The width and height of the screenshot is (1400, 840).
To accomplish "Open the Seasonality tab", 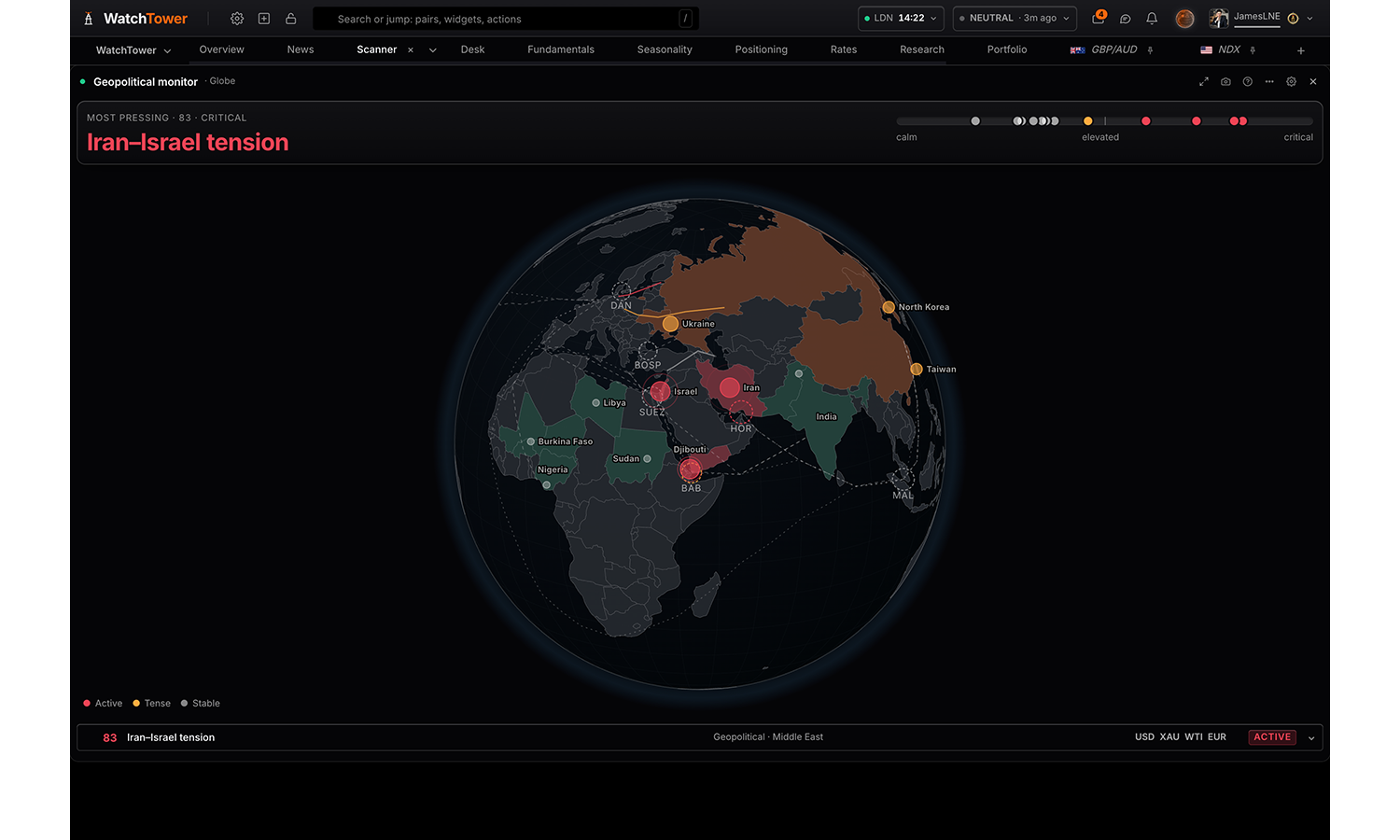I will (x=665, y=49).
